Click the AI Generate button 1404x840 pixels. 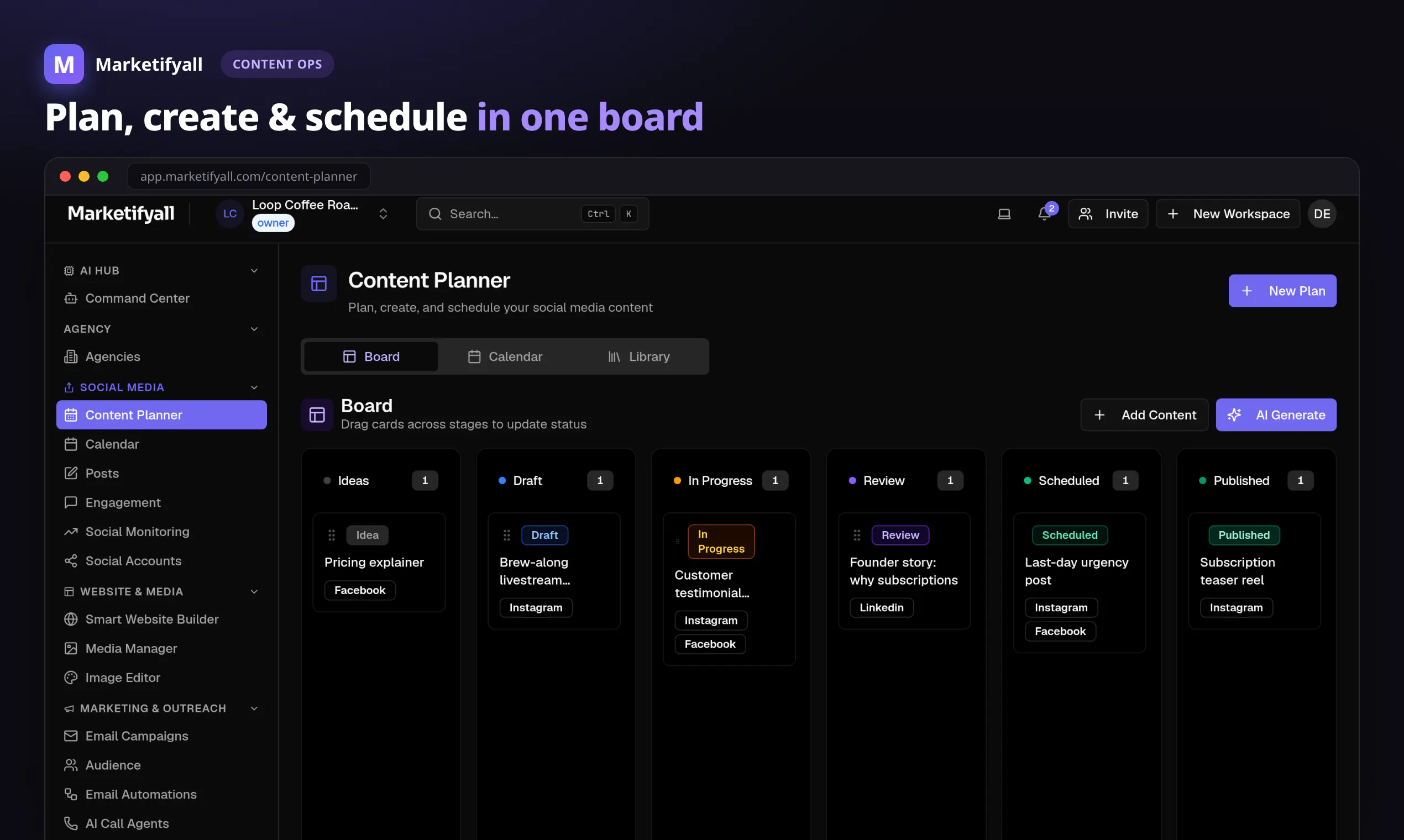(1276, 415)
